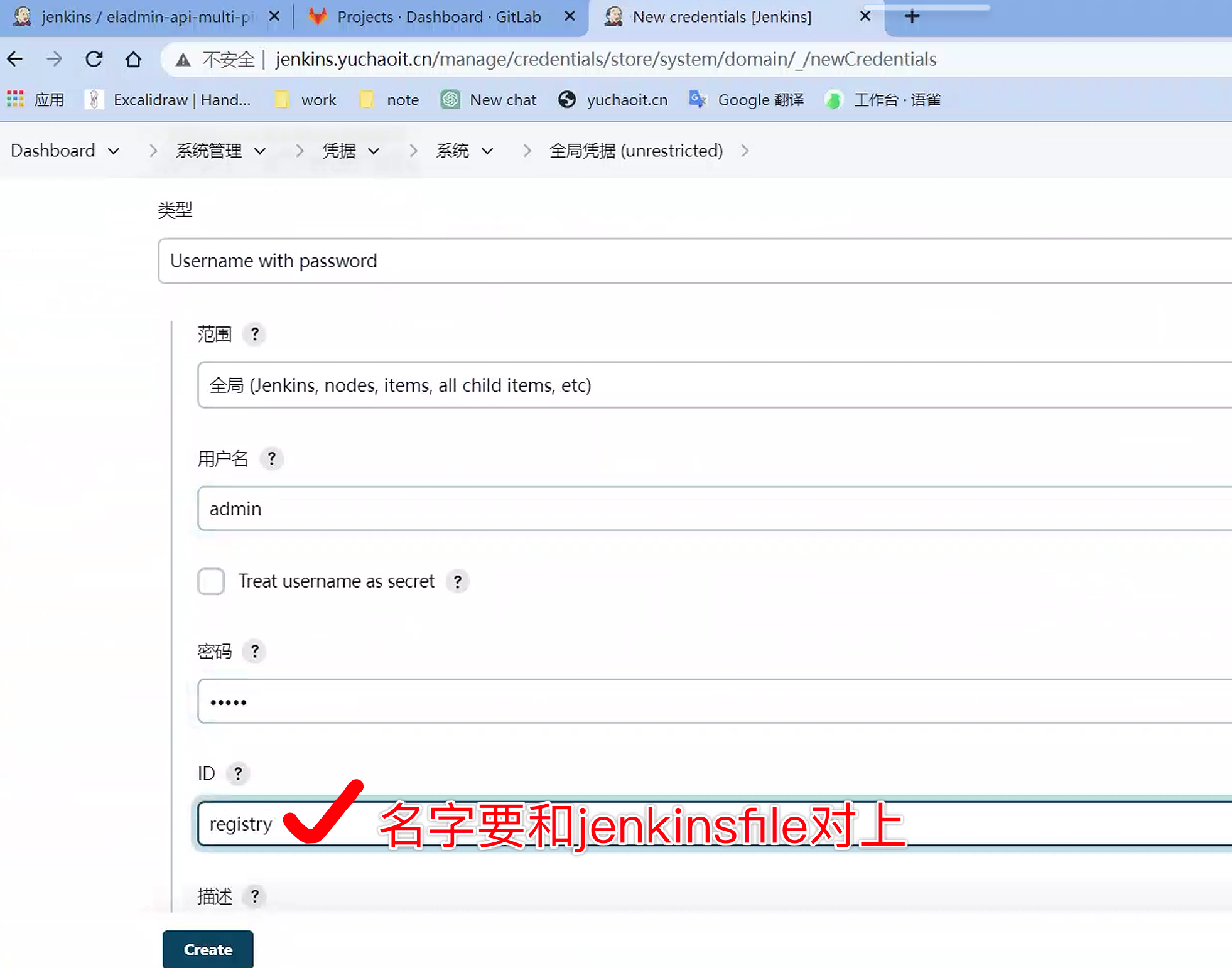Switch to Projects Dashboard GitLab tab

[x=438, y=17]
